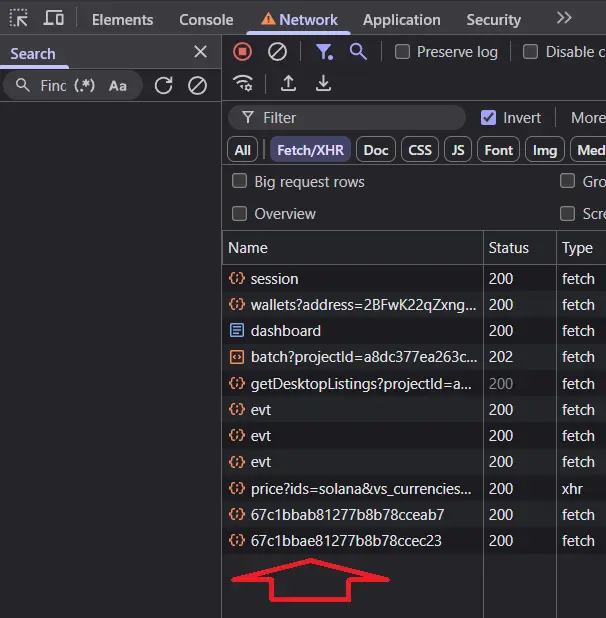Select the wallets?address request row

click(x=414, y=305)
